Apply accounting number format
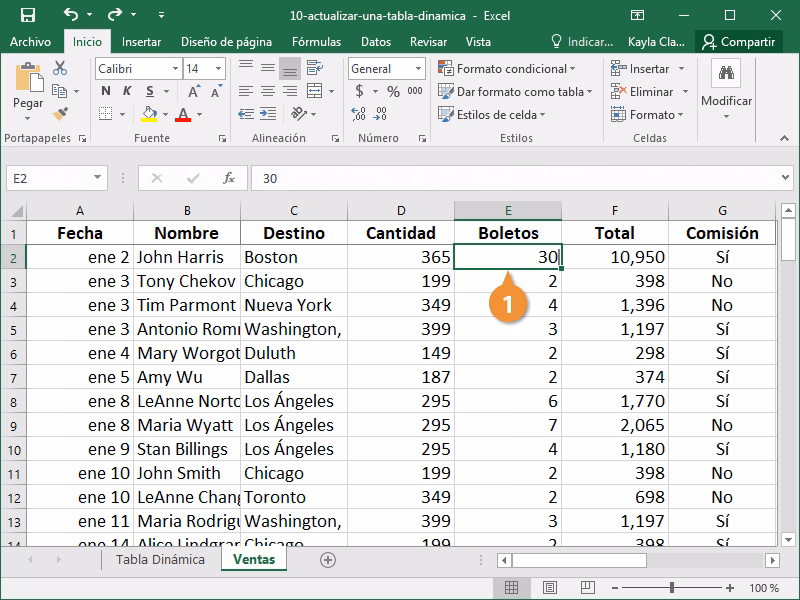The width and height of the screenshot is (800, 600). point(360,91)
